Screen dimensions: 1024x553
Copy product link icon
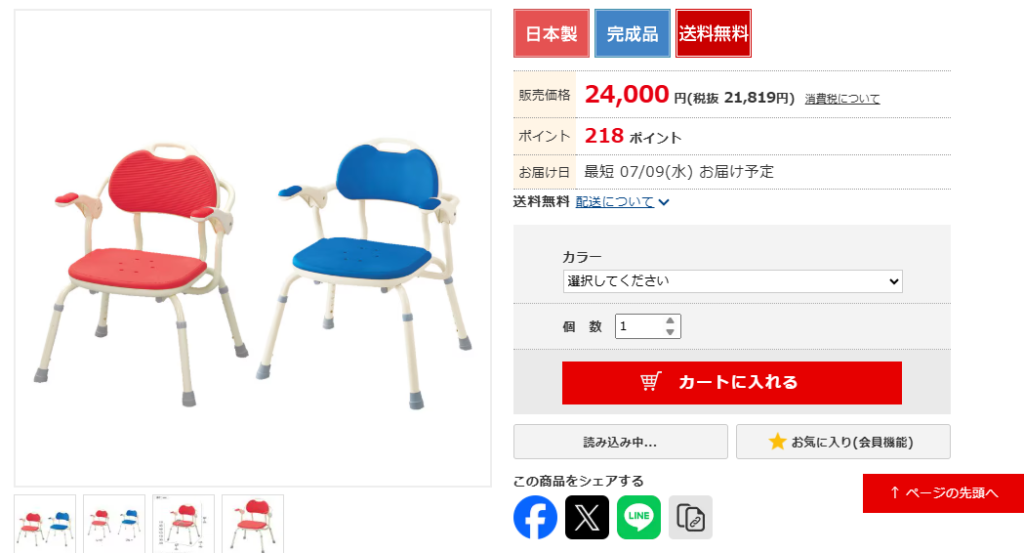(x=690, y=517)
